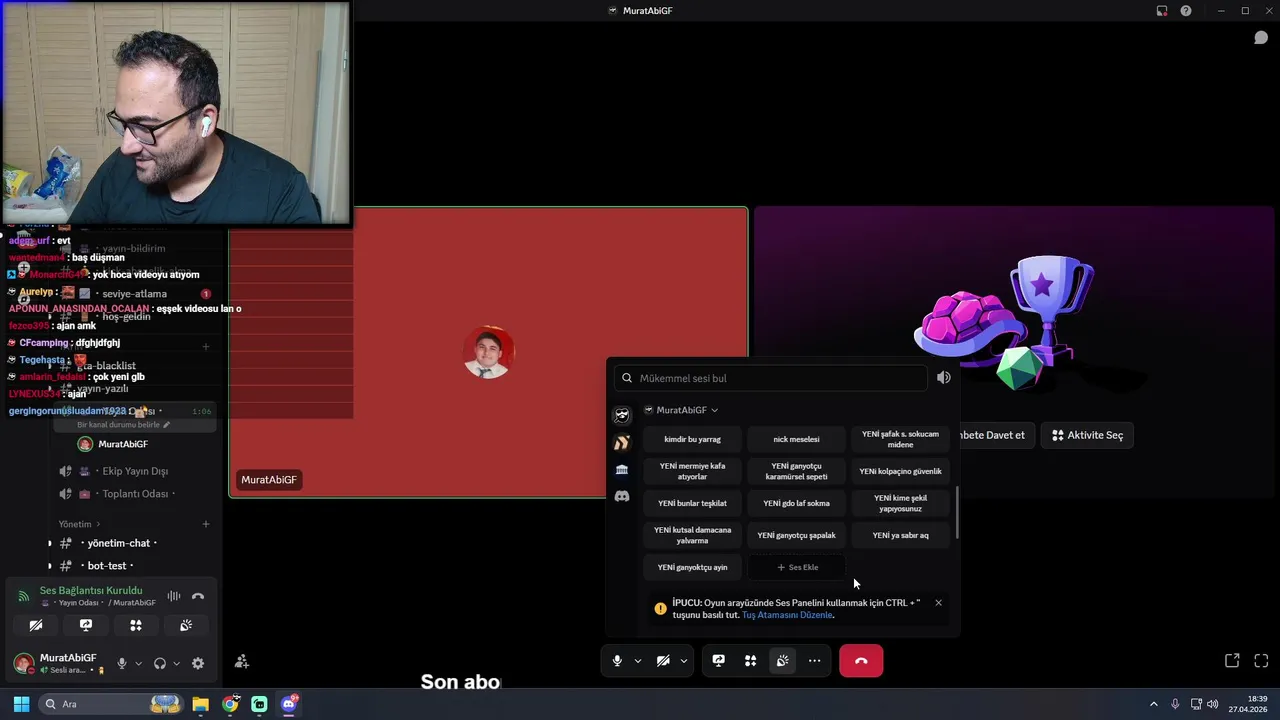Open Discord default sounds in soundboard sidebar
The height and width of the screenshot is (720, 1280).
point(622,497)
